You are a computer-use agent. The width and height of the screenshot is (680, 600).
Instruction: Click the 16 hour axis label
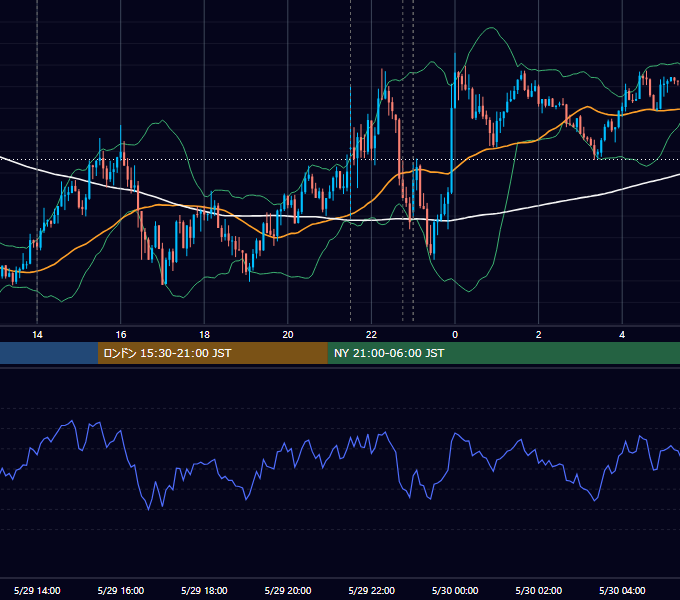121,335
